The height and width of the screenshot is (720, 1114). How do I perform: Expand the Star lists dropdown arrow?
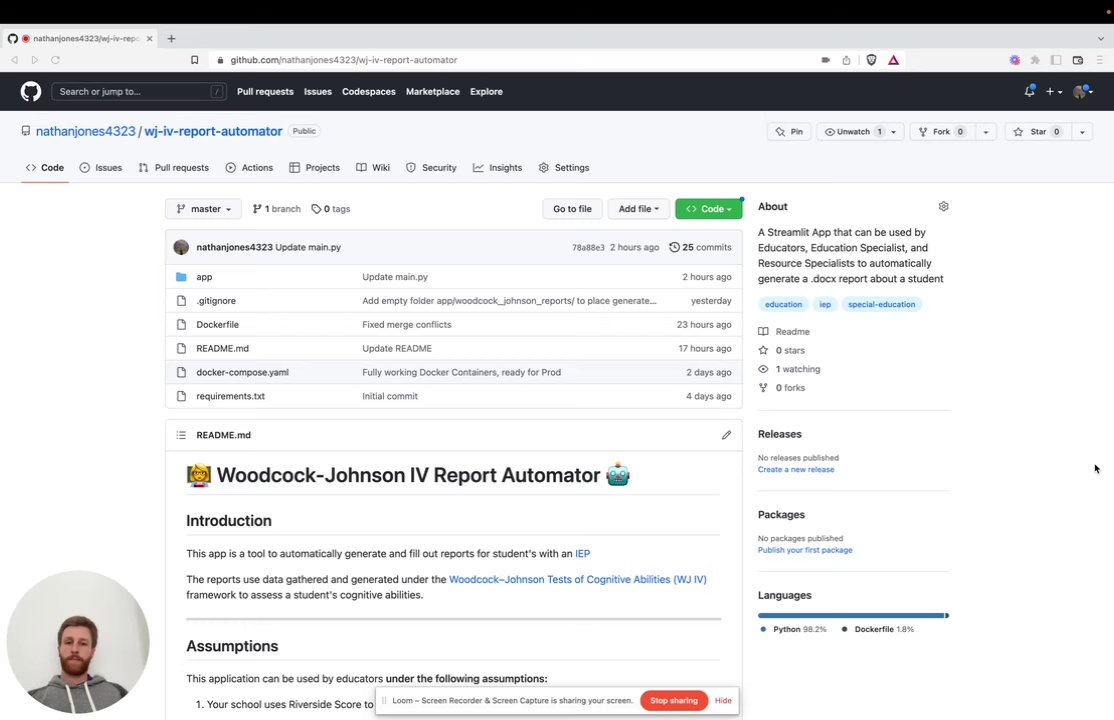[1082, 131]
